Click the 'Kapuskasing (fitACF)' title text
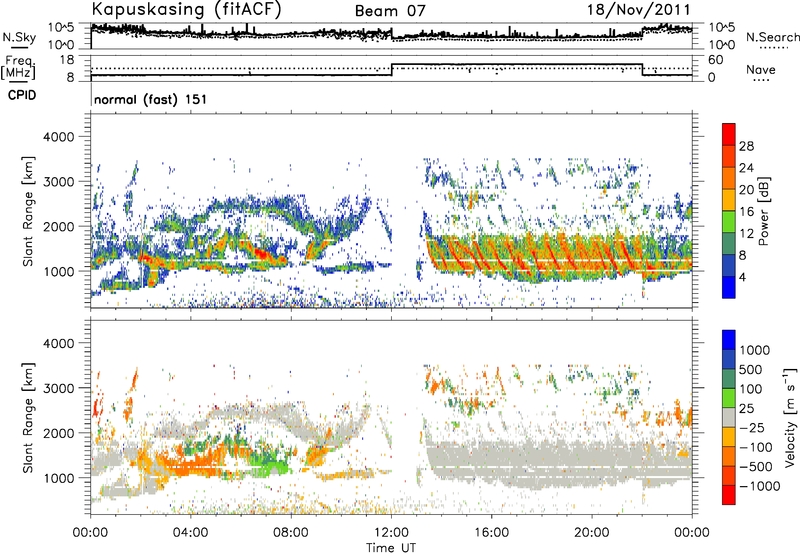This screenshot has width=800, height=554. (187, 10)
